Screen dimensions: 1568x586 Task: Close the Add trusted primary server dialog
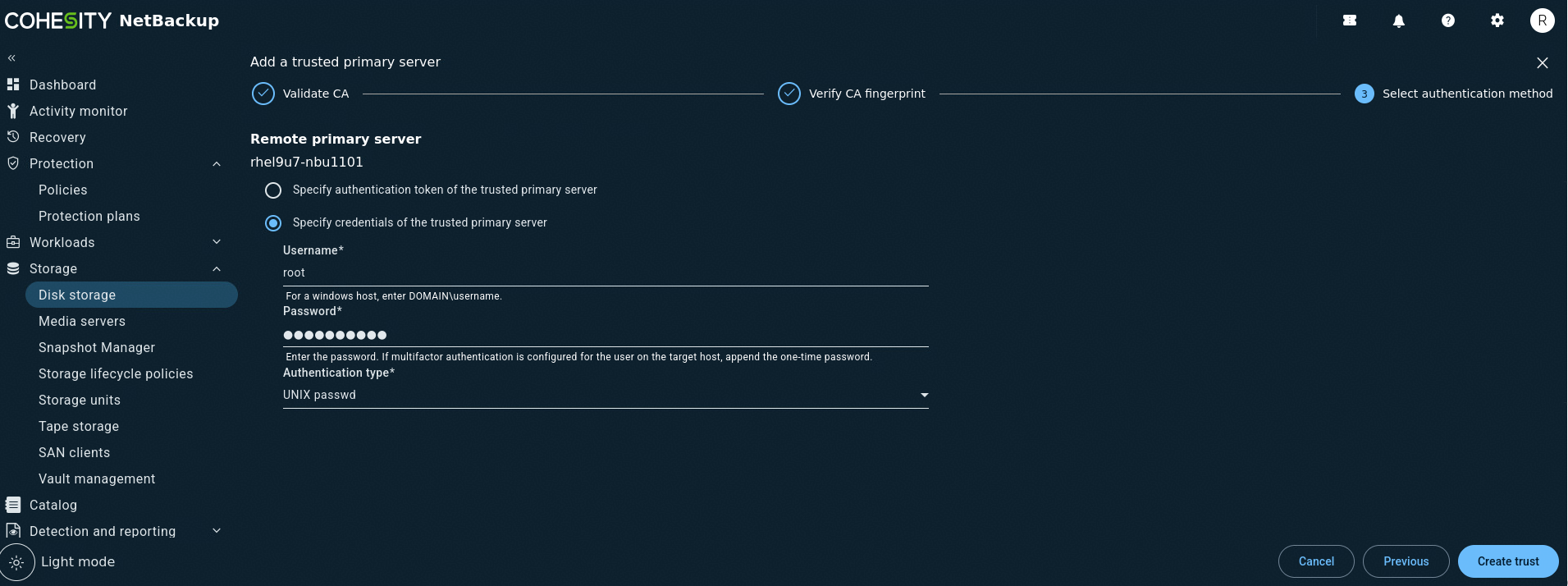pyautogui.click(x=1543, y=63)
